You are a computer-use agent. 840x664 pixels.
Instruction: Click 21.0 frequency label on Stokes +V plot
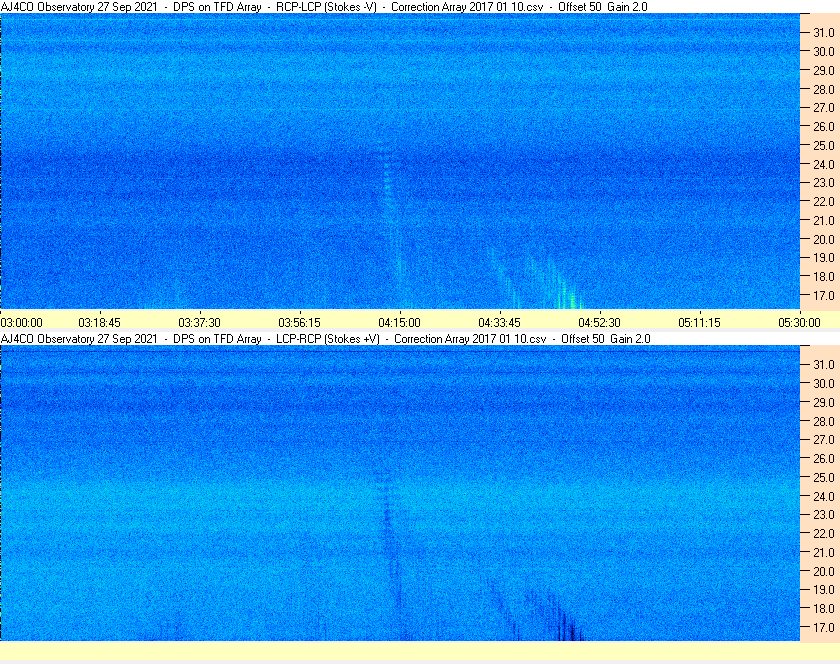tap(824, 553)
